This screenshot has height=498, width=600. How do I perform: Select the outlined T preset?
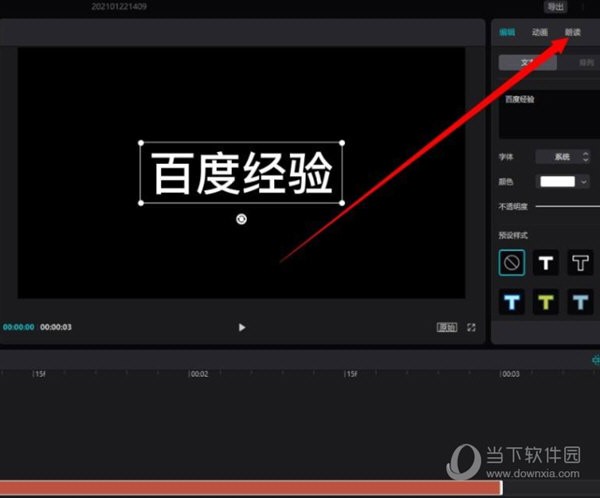coord(580,263)
